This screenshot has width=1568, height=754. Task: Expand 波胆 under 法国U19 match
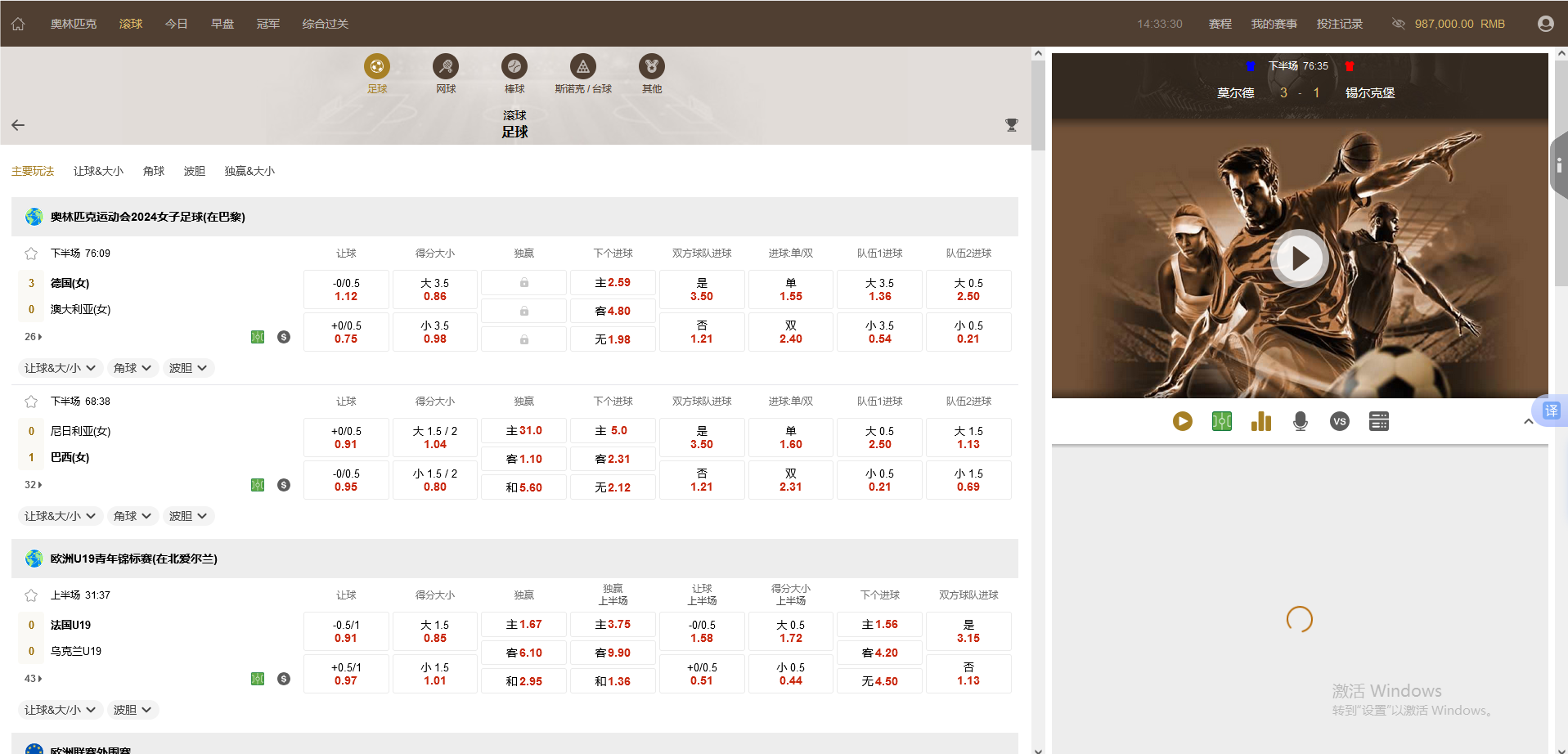pos(133,710)
